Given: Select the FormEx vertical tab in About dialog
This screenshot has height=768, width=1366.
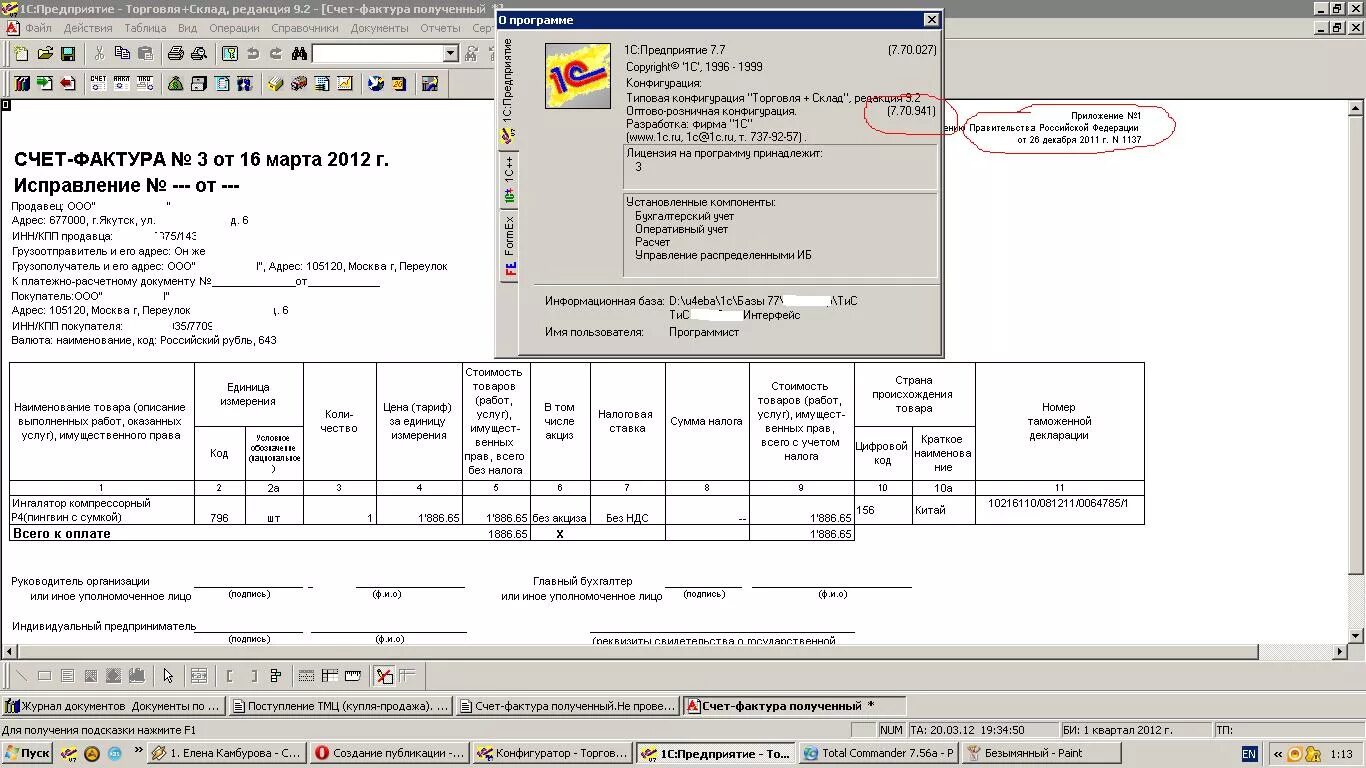Looking at the screenshot, I should pos(509,245).
